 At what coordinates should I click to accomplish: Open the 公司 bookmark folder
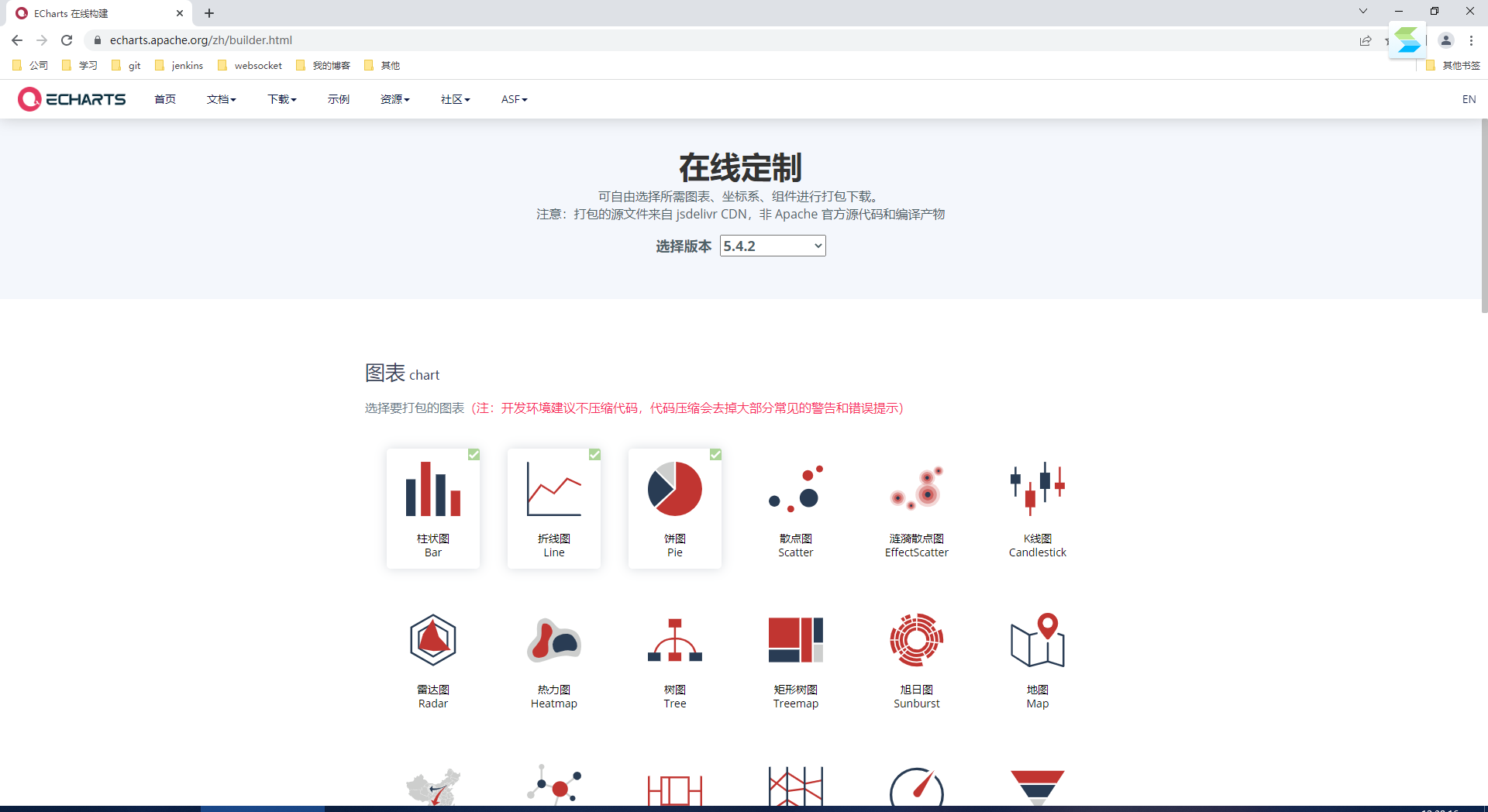(30, 66)
